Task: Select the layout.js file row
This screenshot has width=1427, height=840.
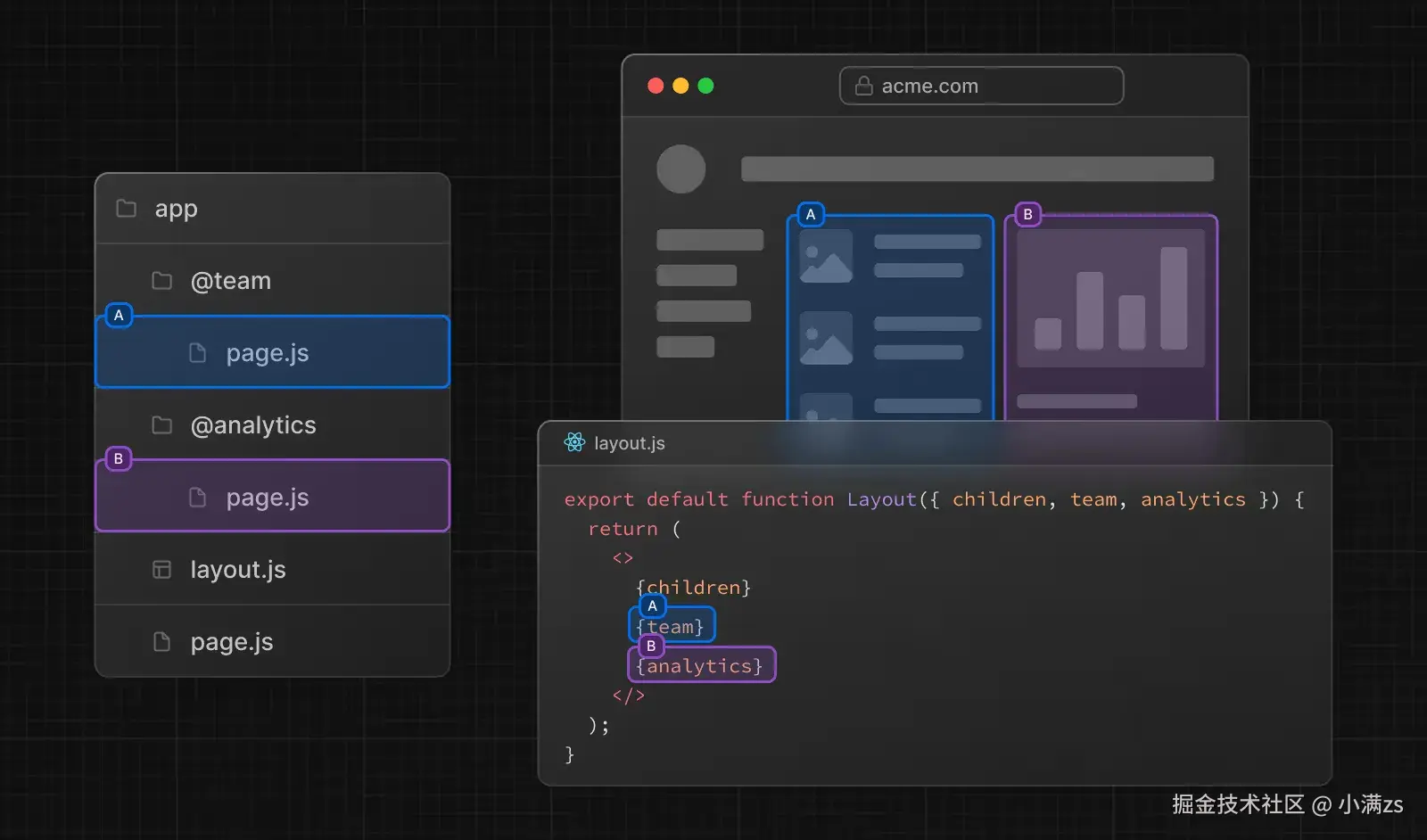Action: click(x=273, y=570)
